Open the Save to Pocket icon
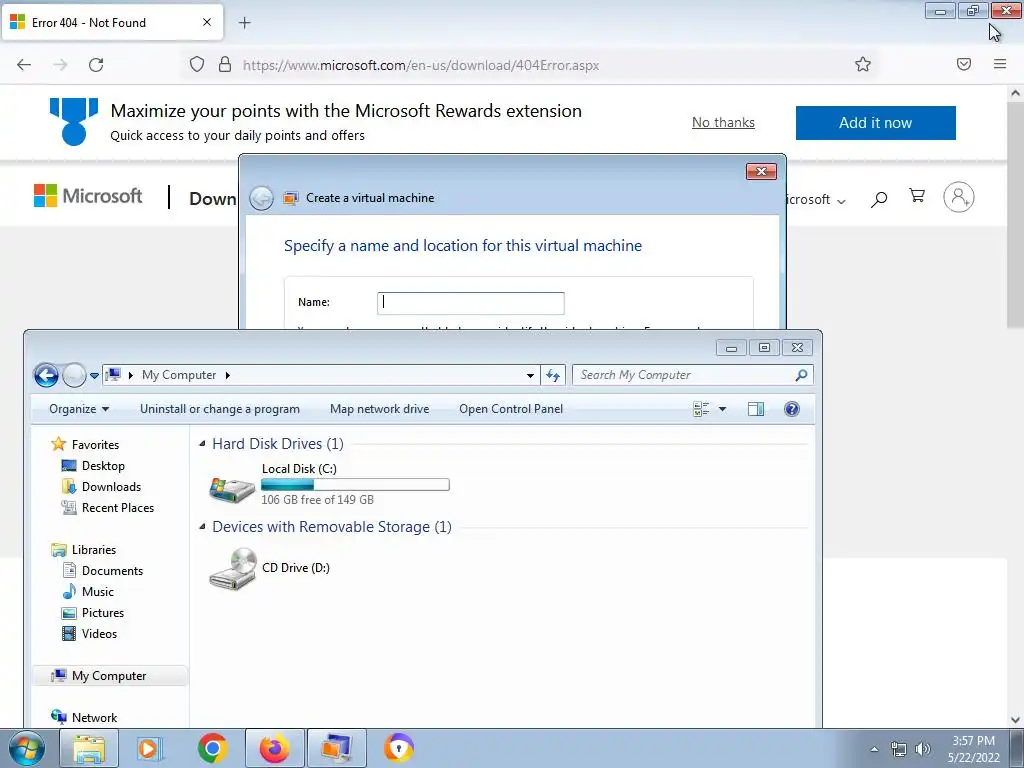Viewport: 1024px width, 768px height. tap(964, 64)
